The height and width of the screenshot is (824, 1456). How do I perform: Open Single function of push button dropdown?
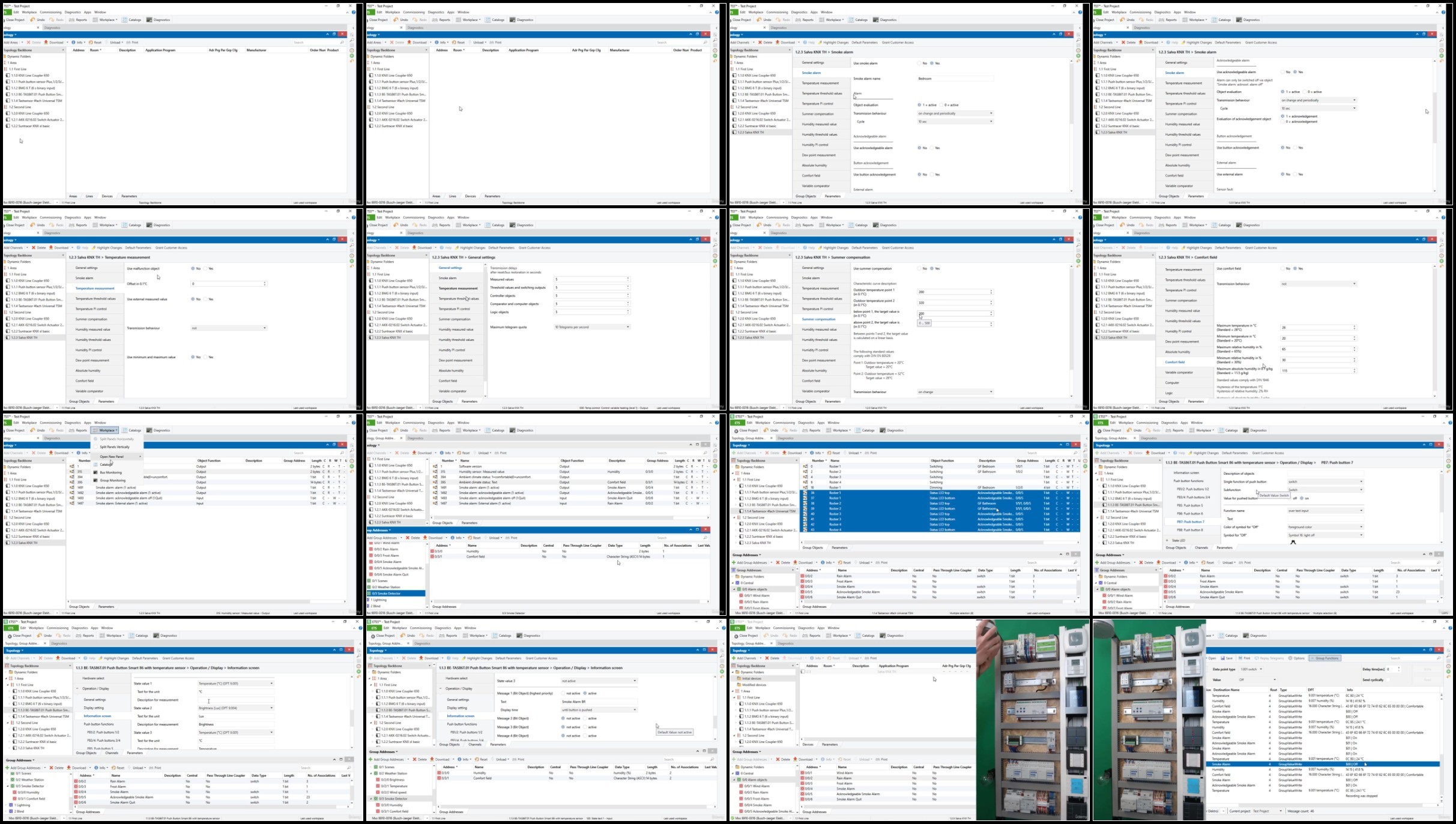click(1325, 481)
